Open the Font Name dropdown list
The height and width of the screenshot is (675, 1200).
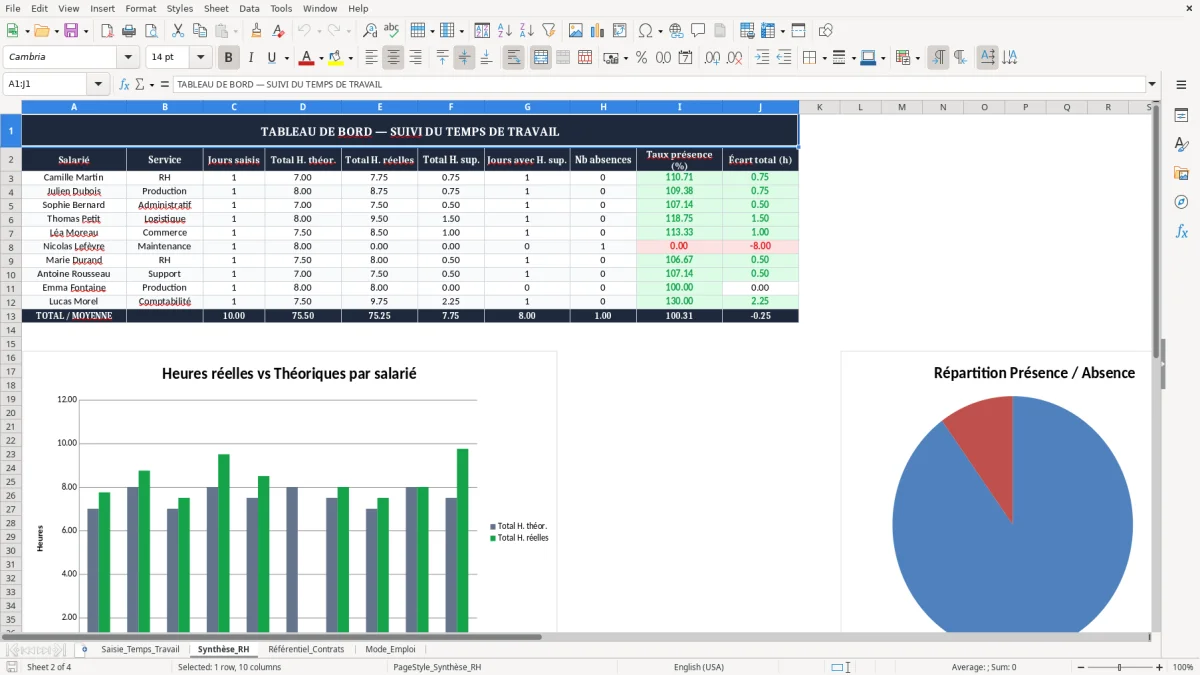[127, 58]
